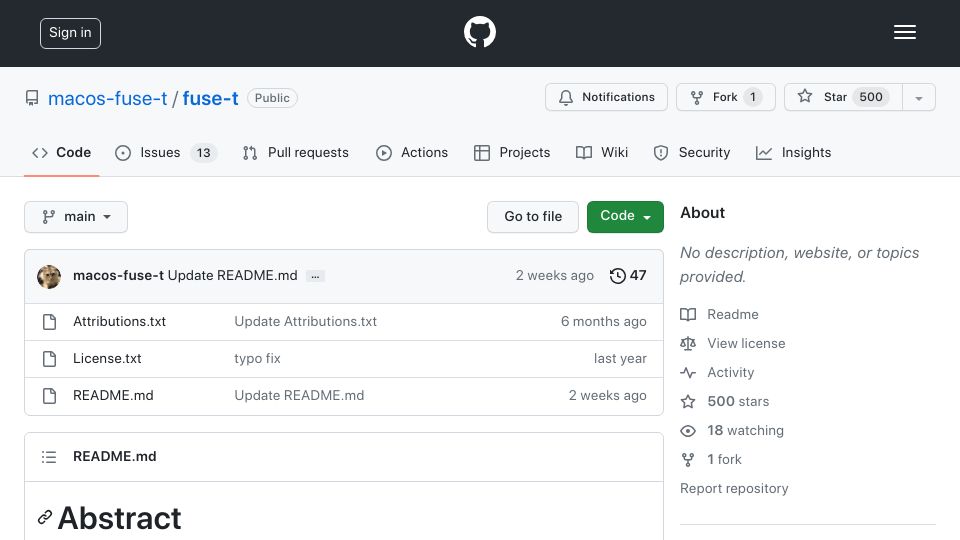Viewport: 960px width, 540px height.
Task: Open the Update Attributions.txt commit message
Action: [306, 321]
